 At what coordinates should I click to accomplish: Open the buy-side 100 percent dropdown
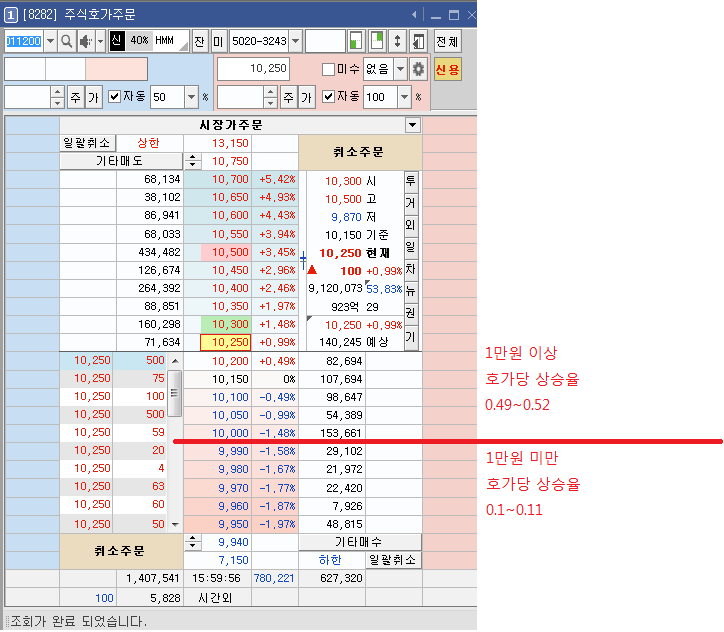point(404,97)
